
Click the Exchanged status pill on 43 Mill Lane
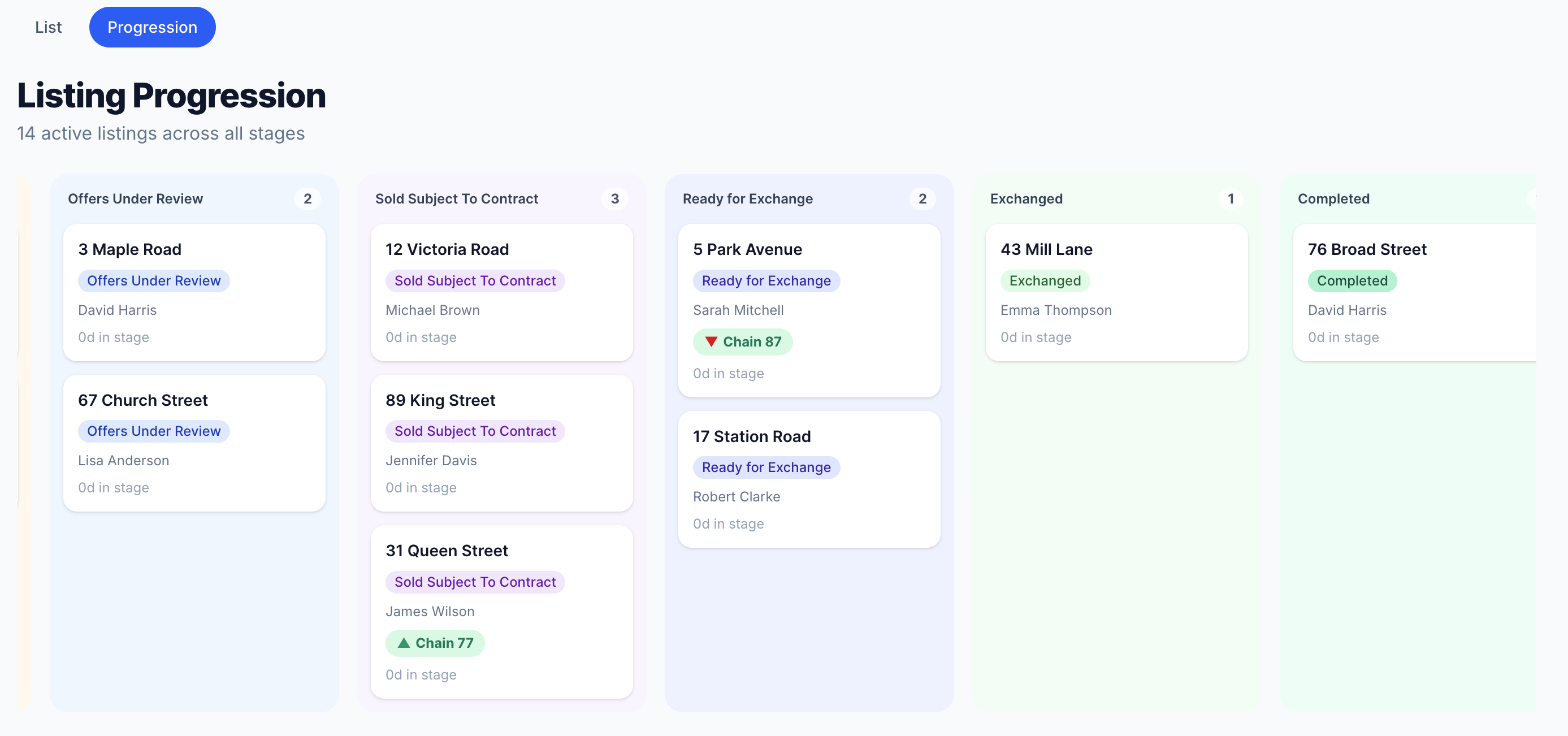coord(1045,280)
